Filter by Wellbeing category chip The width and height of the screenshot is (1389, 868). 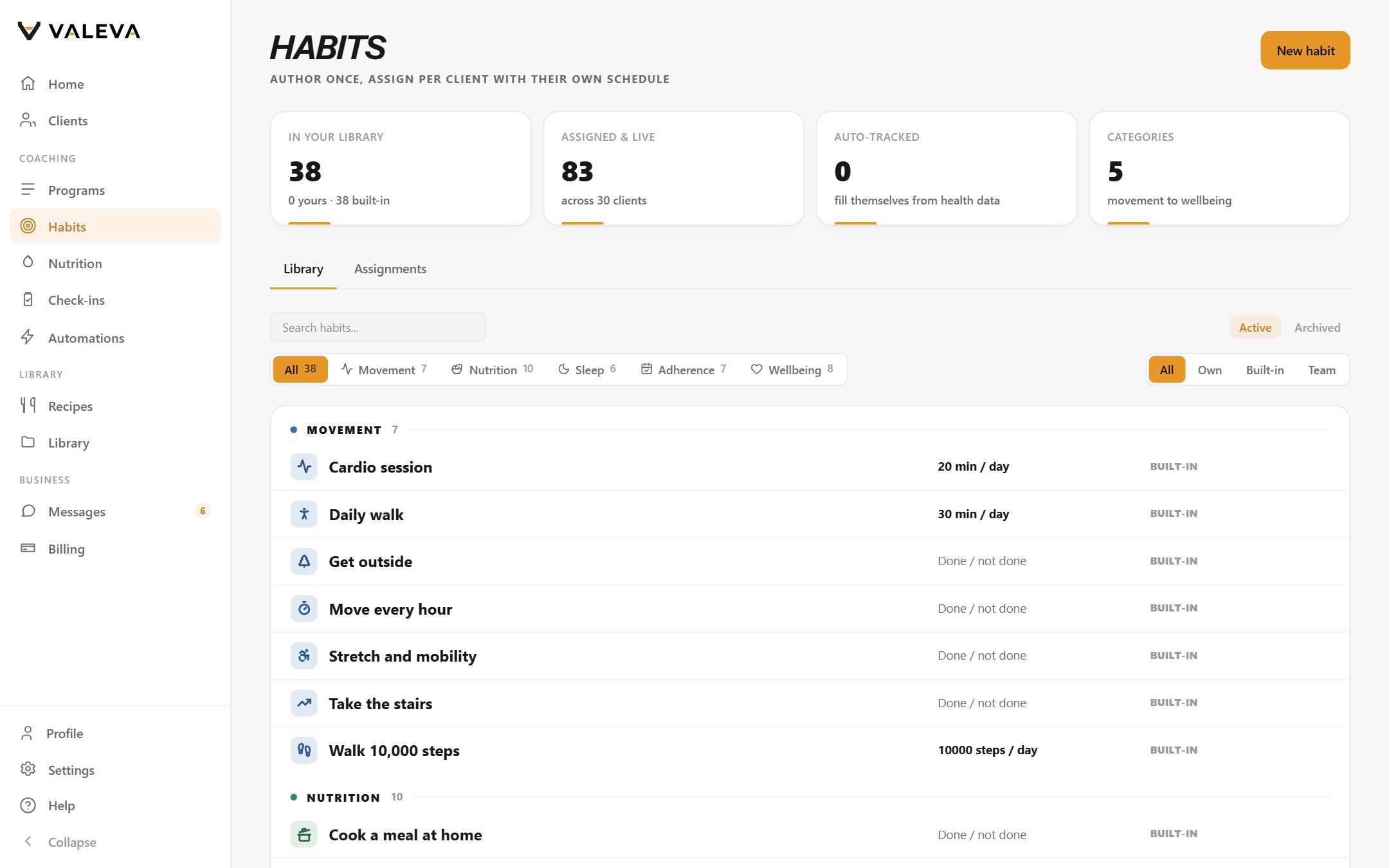click(792, 370)
